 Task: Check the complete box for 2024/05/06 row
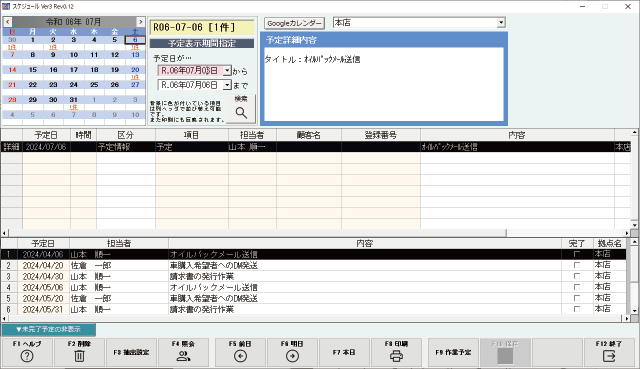[577, 287]
